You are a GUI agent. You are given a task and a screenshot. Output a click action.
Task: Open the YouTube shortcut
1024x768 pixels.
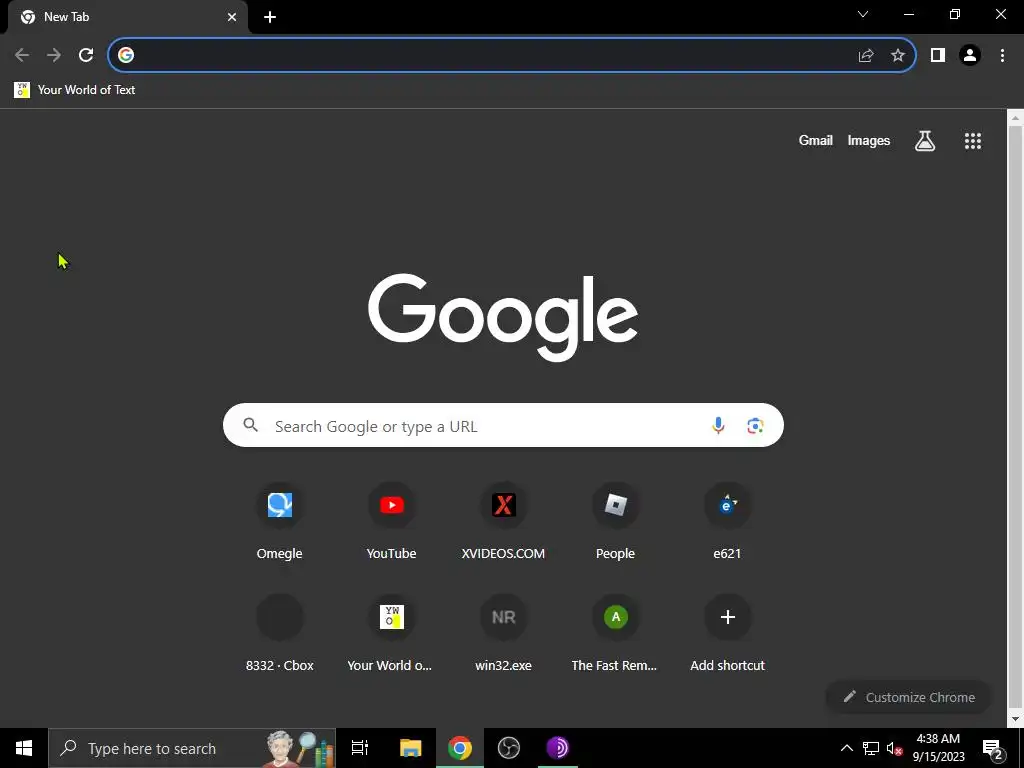point(391,521)
